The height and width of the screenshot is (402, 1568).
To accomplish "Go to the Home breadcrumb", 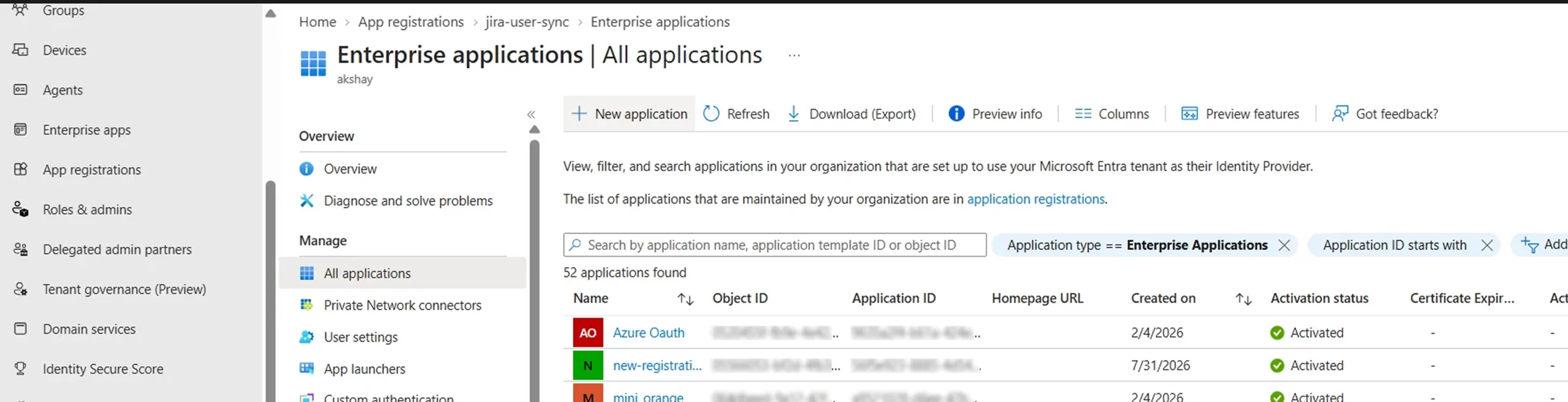I will click(317, 22).
